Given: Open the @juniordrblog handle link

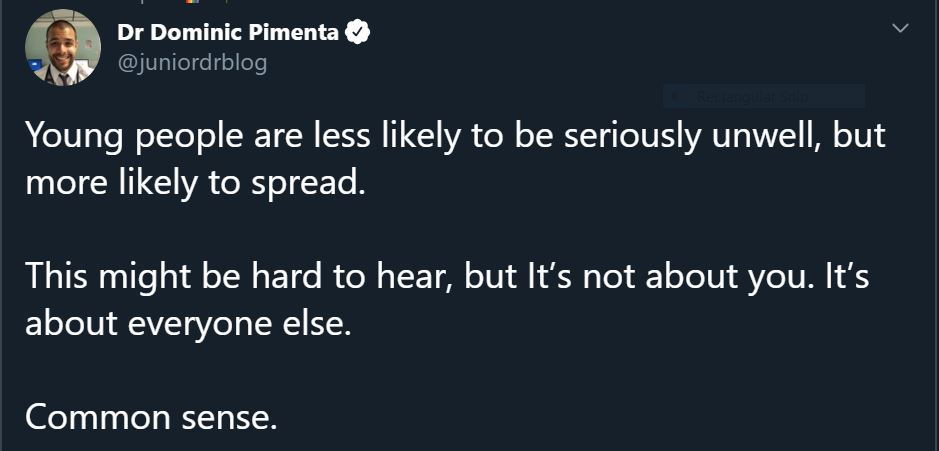Looking at the screenshot, I should [x=192, y=63].
